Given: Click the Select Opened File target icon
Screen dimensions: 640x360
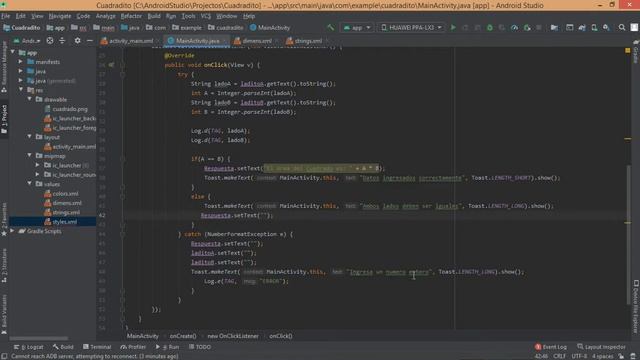Looking at the screenshot, I should (50, 41).
